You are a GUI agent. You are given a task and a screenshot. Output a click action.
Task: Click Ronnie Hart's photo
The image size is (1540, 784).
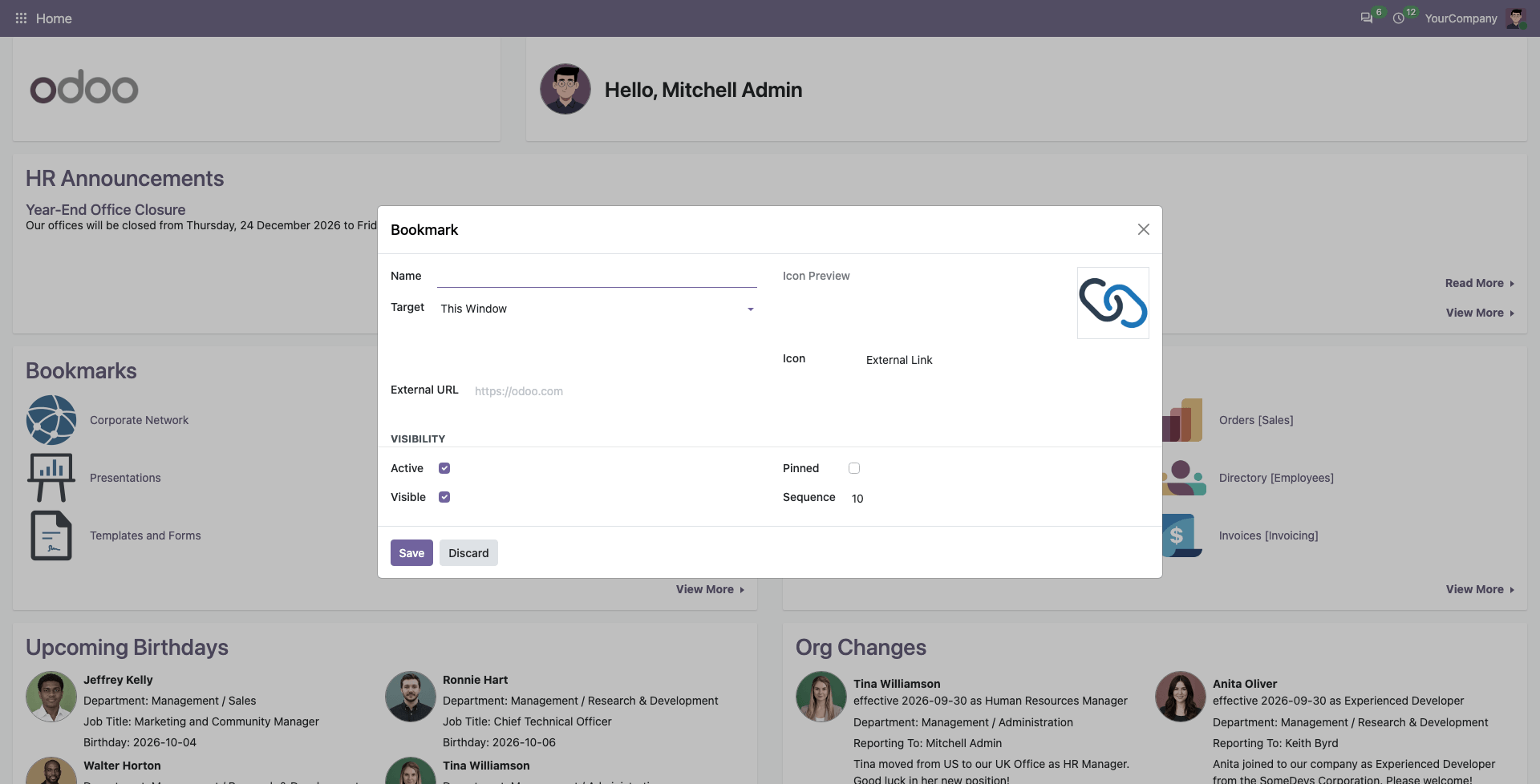411,697
